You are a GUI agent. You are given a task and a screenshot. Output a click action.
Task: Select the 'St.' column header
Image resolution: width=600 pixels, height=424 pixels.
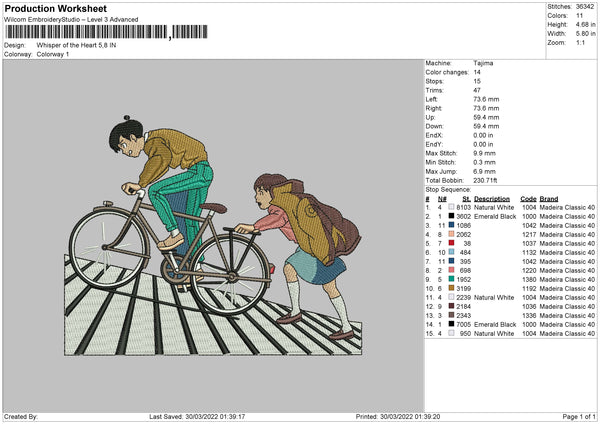[x=466, y=199]
